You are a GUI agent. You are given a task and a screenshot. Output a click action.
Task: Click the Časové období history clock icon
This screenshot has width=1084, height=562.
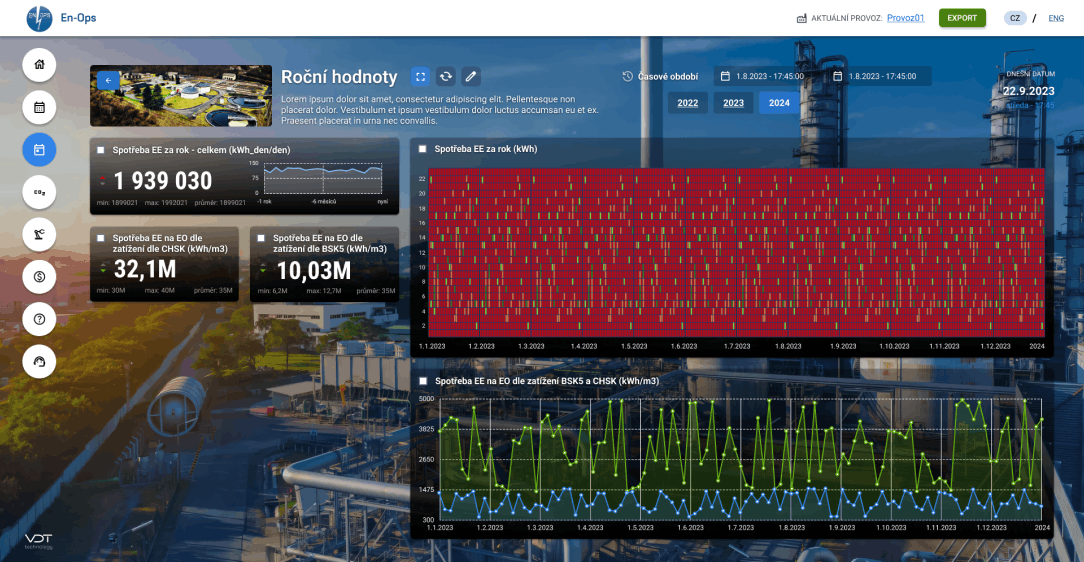[x=628, y=76]
